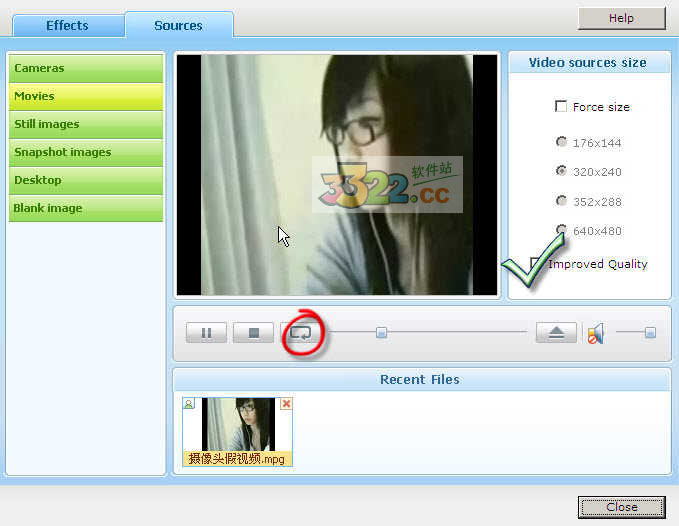Image resolution: width=679 pixels, height=526 pixels.
Task: Click the video preview area
Action: coord(337,175)
